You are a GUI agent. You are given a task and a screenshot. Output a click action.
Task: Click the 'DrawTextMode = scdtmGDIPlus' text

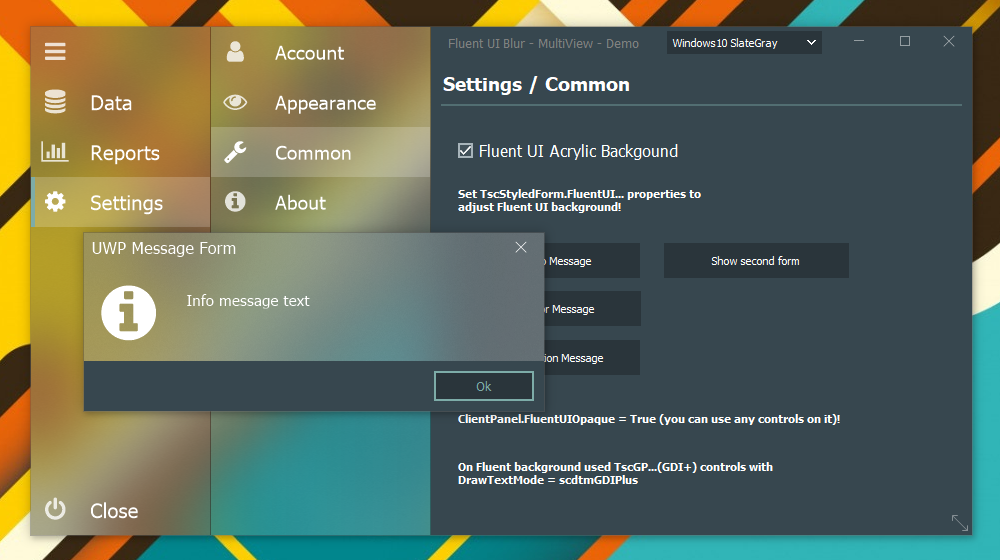[x=548, y=480]
